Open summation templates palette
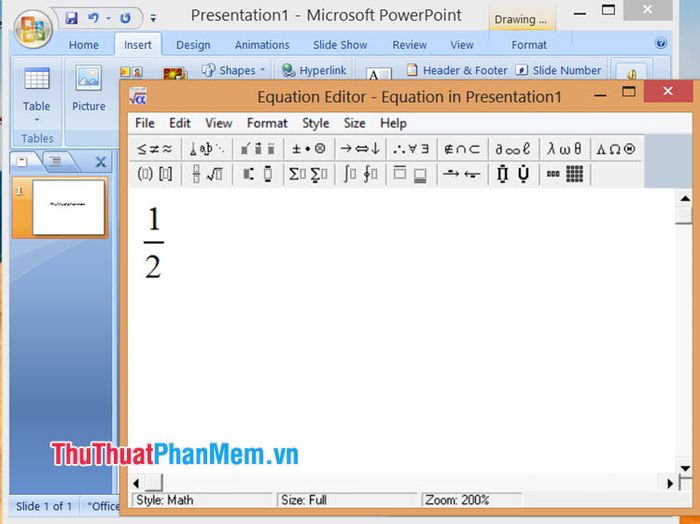The height and width of the screenshot is (524, 700). [x=308, y=174]
